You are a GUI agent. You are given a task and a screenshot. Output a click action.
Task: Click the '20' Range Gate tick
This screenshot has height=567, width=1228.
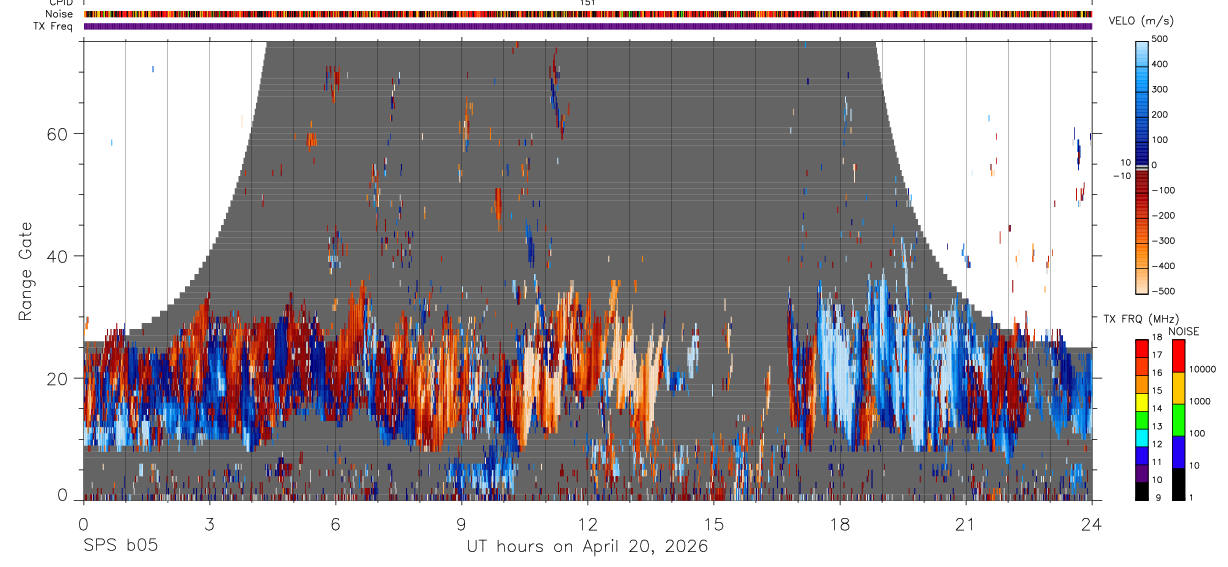pos(55,378)
